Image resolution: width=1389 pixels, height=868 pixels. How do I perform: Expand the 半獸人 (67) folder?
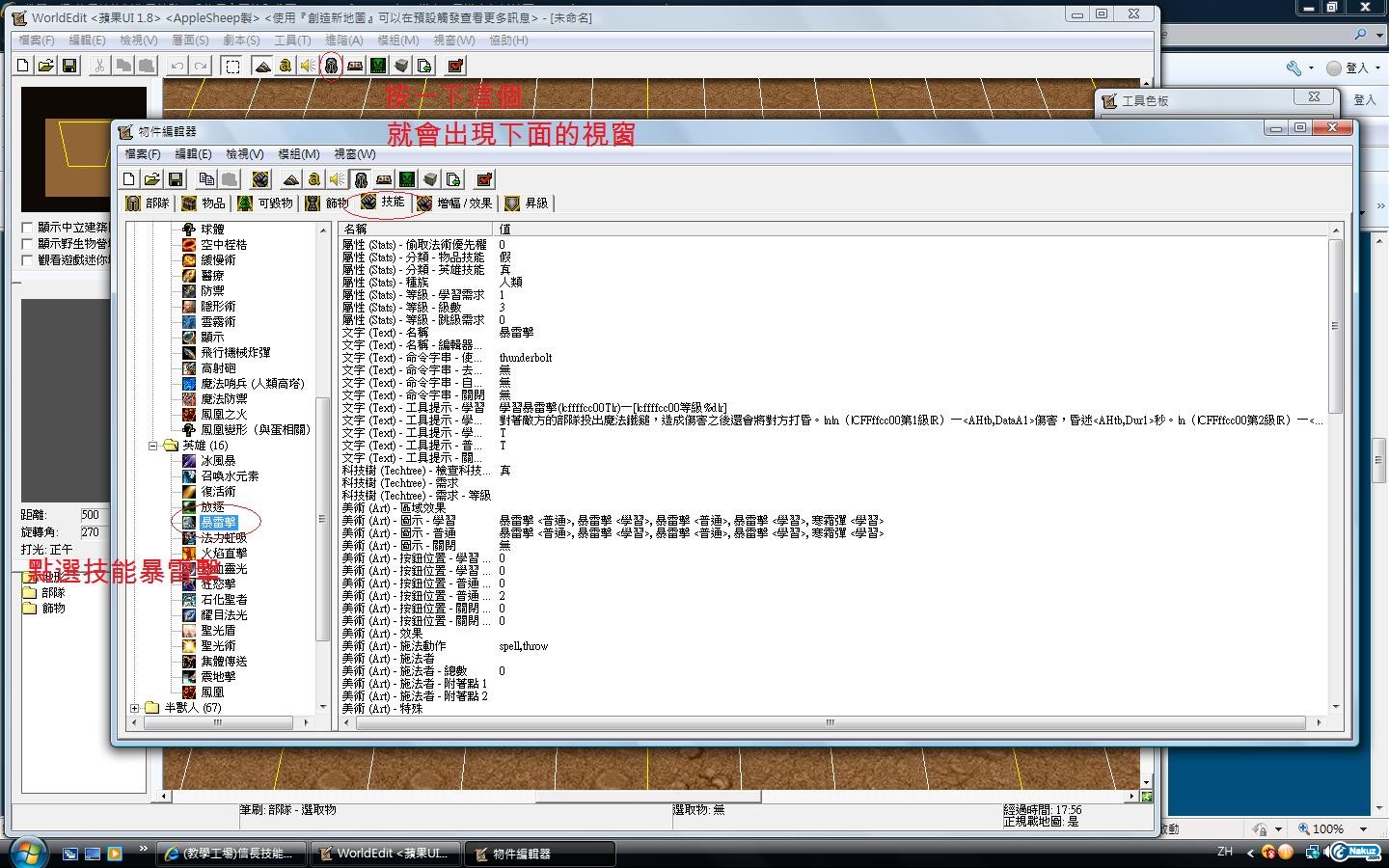[x=135, y=708]
